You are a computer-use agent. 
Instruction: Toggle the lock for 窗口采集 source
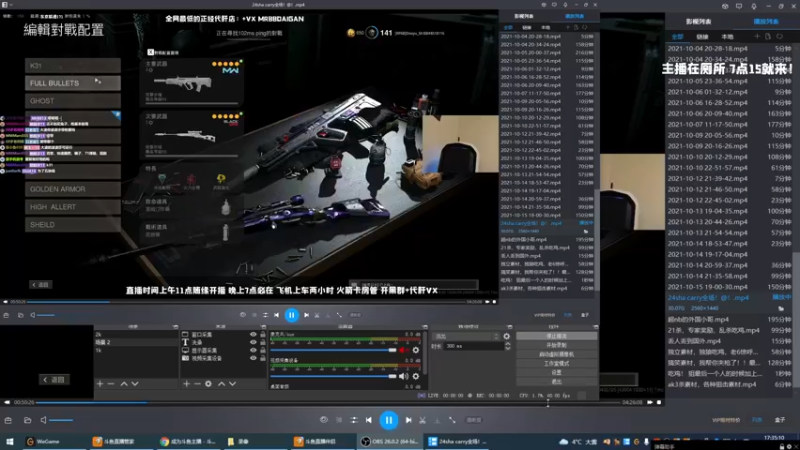pyautogui.click(x=263, y=335)
